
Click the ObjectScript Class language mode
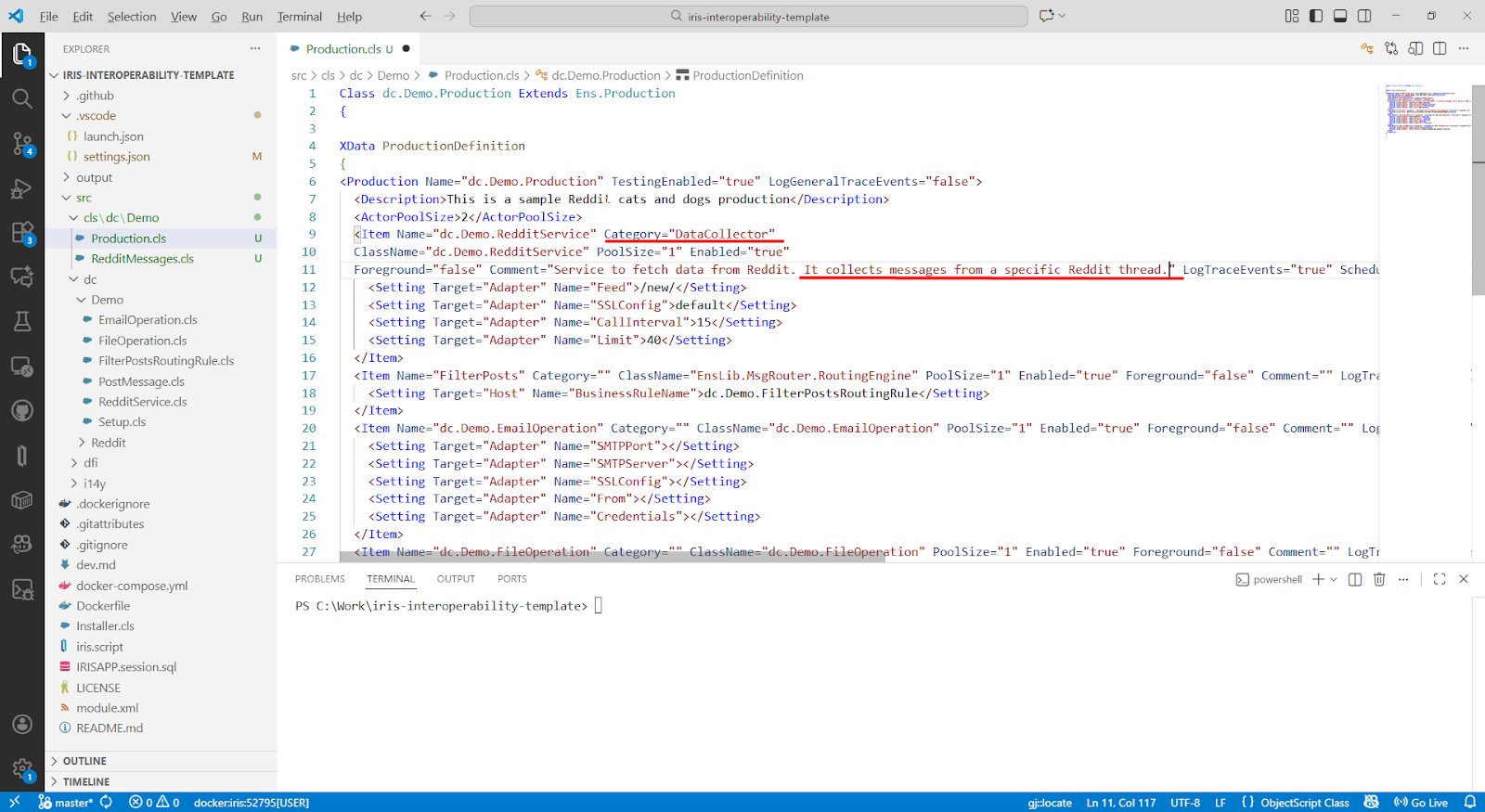coord(1304,803)
